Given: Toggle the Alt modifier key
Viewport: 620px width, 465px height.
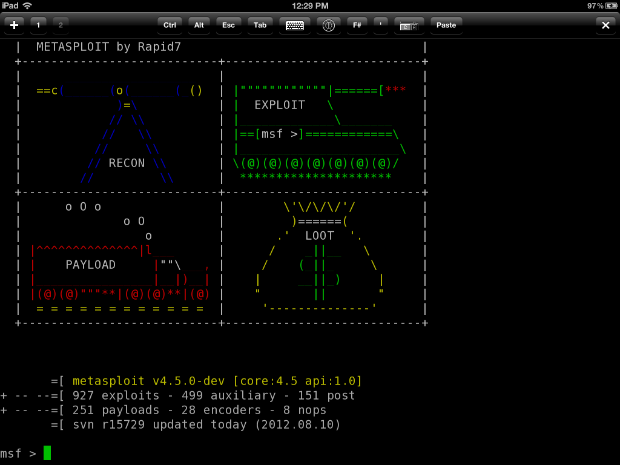Looking at the screenshot, I should coord(200,24).
